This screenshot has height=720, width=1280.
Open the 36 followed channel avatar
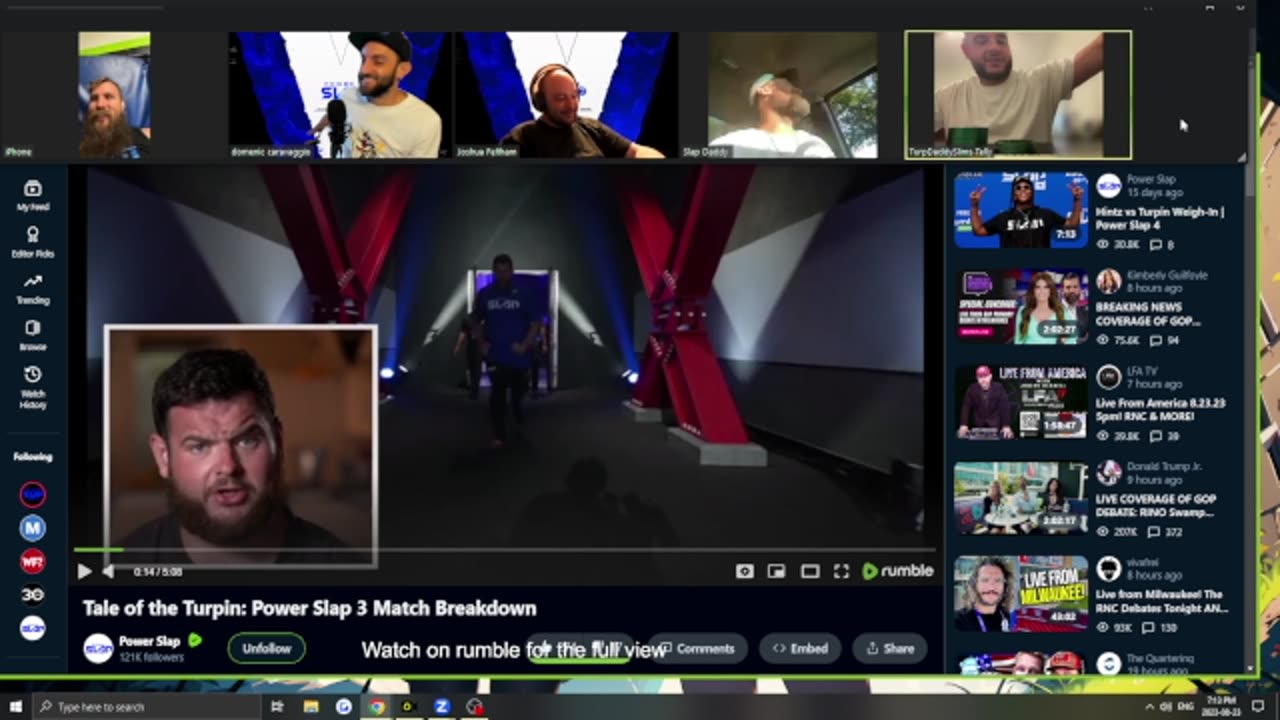(x=33, y=595)
